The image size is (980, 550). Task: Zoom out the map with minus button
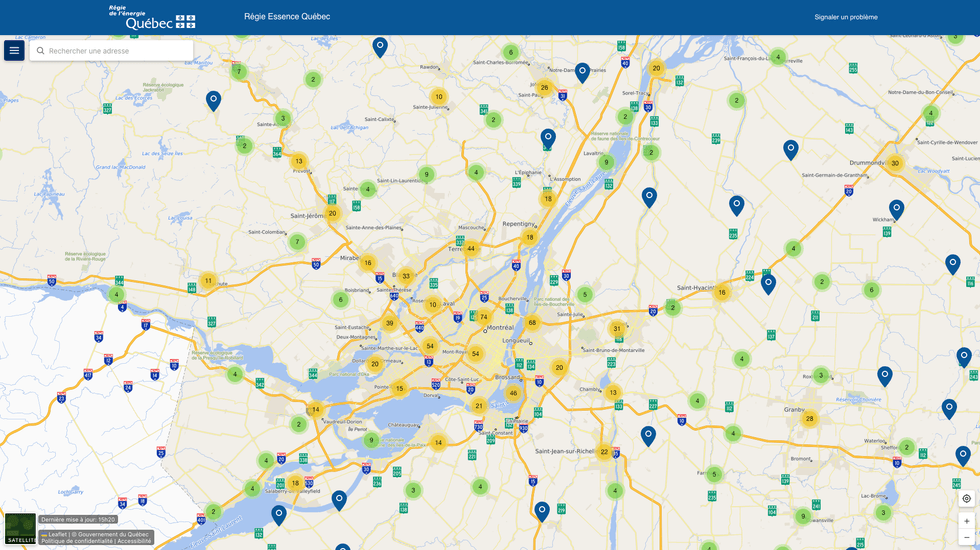coord(966,538)
